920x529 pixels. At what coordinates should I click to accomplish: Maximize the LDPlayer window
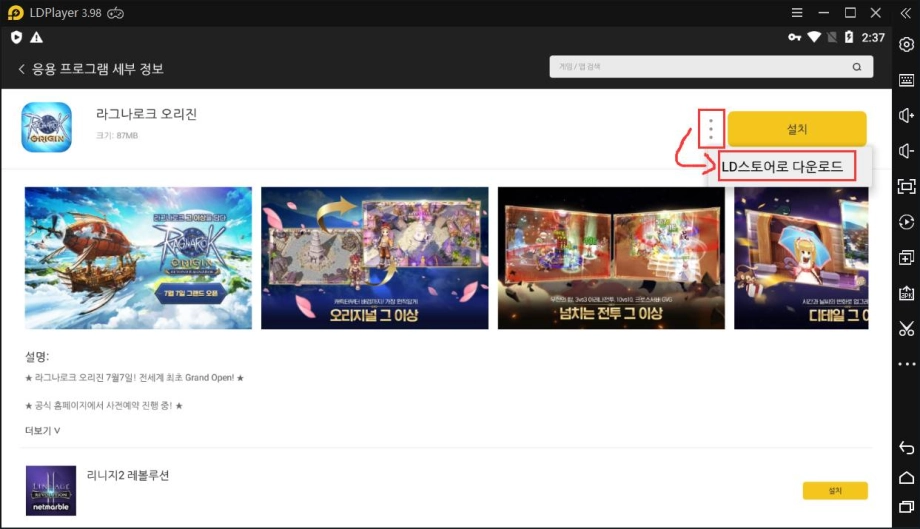tap(850, 12)
